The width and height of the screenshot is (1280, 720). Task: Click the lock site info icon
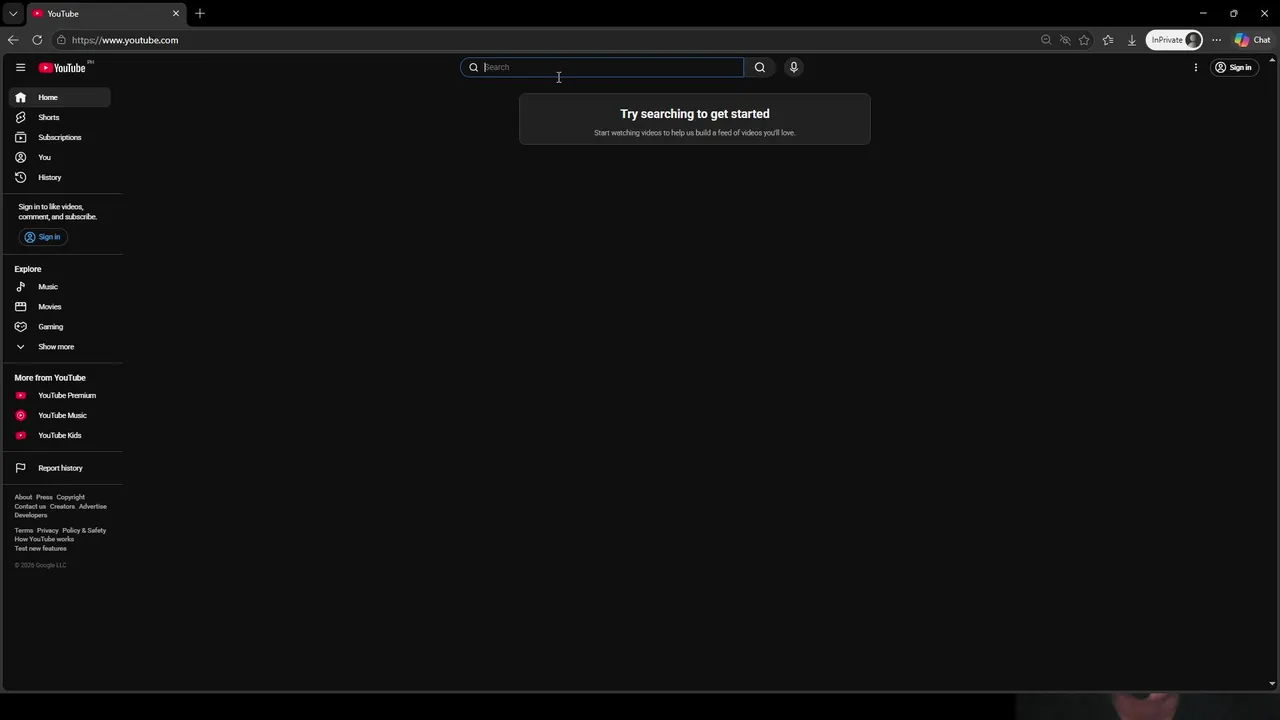[x=61, y=40]
